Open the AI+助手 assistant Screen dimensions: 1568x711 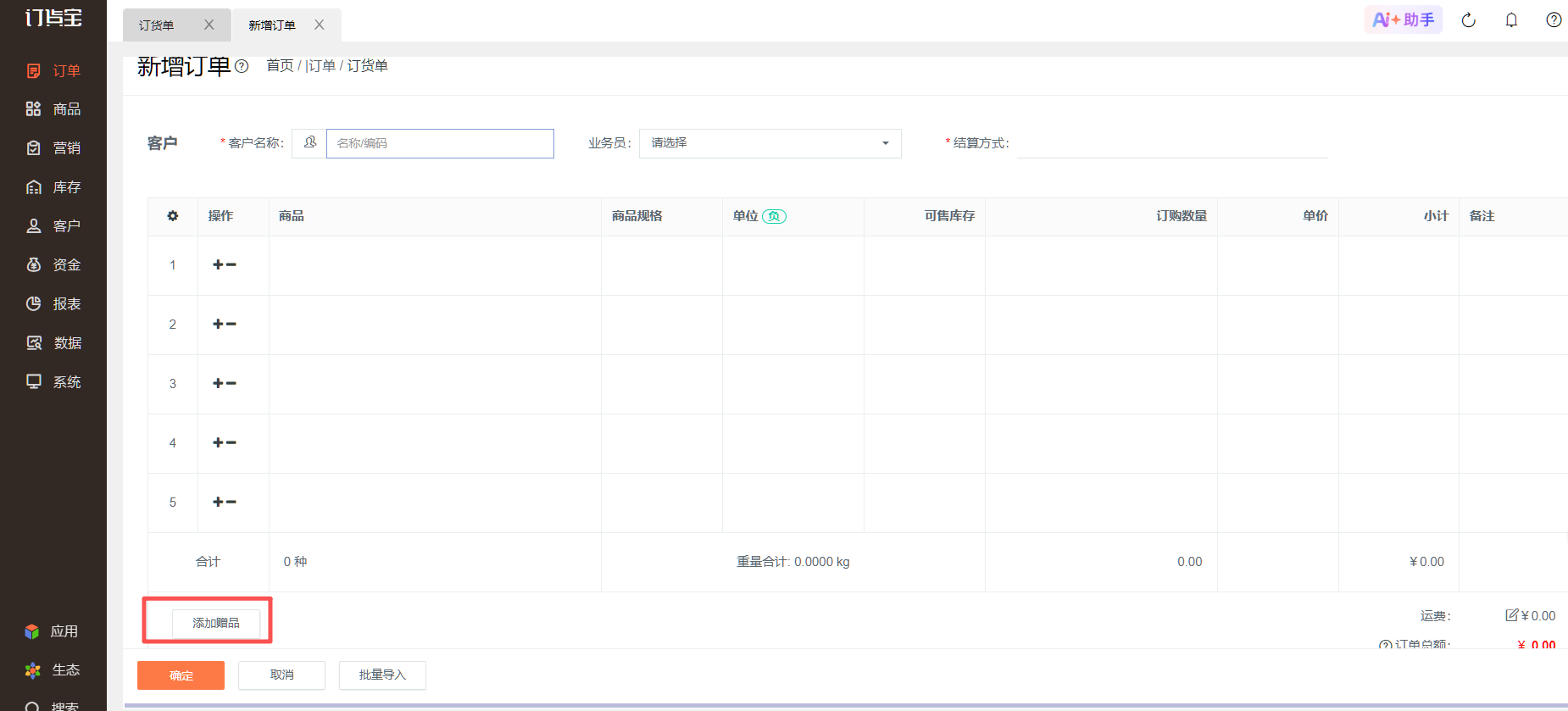point(1404,19)
